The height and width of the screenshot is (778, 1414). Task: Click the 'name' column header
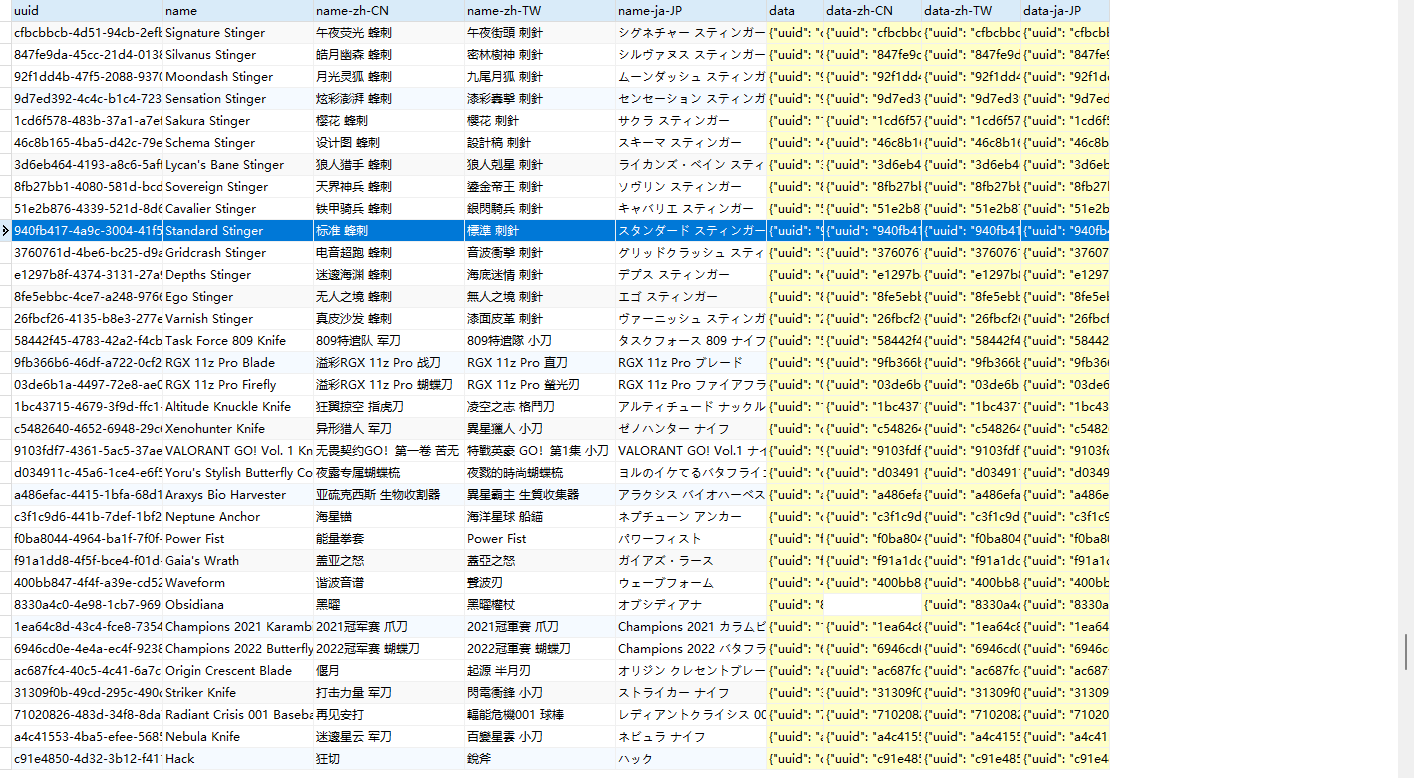[237, 11]
